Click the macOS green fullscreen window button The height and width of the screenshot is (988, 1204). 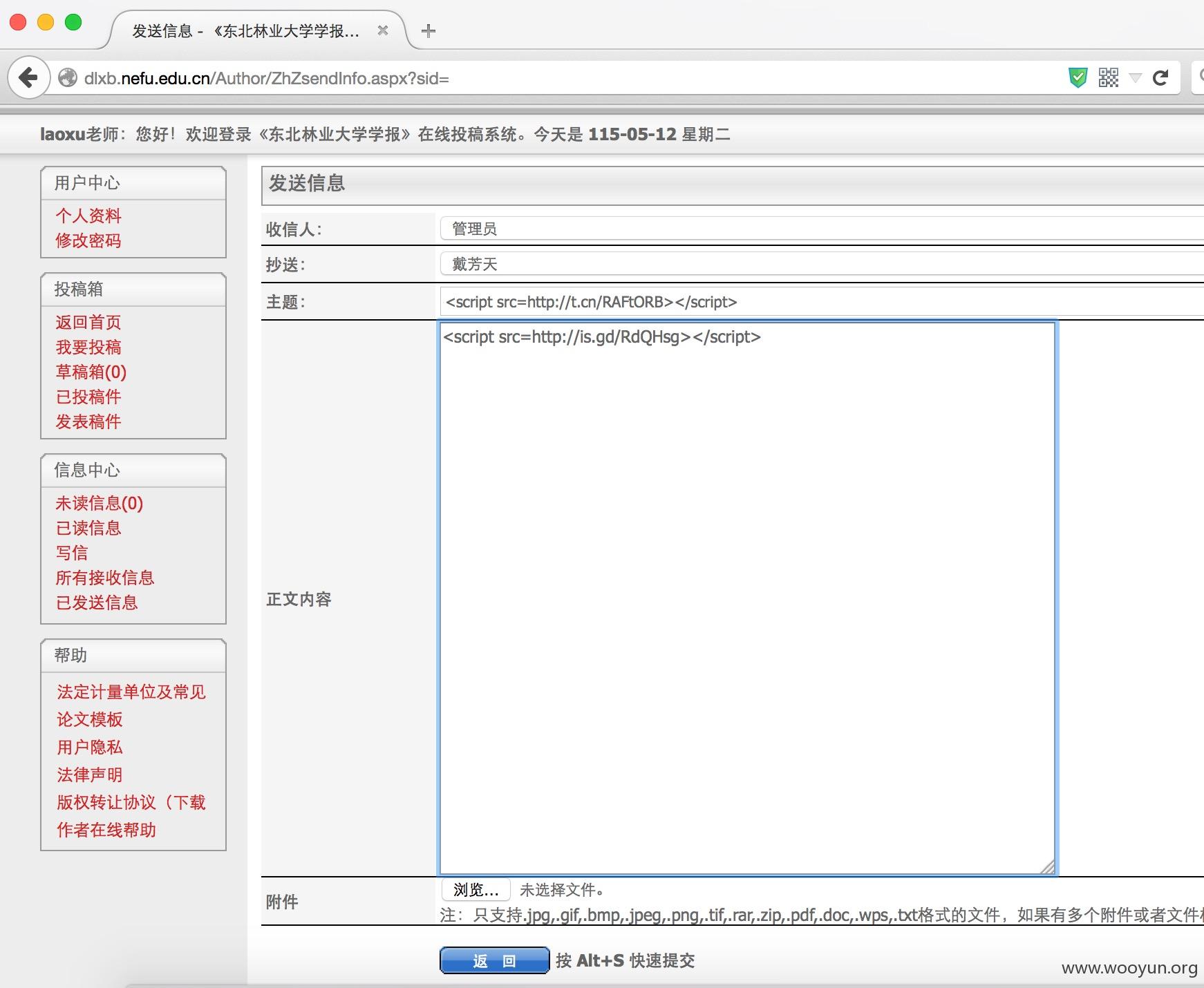tap(73, 22)
